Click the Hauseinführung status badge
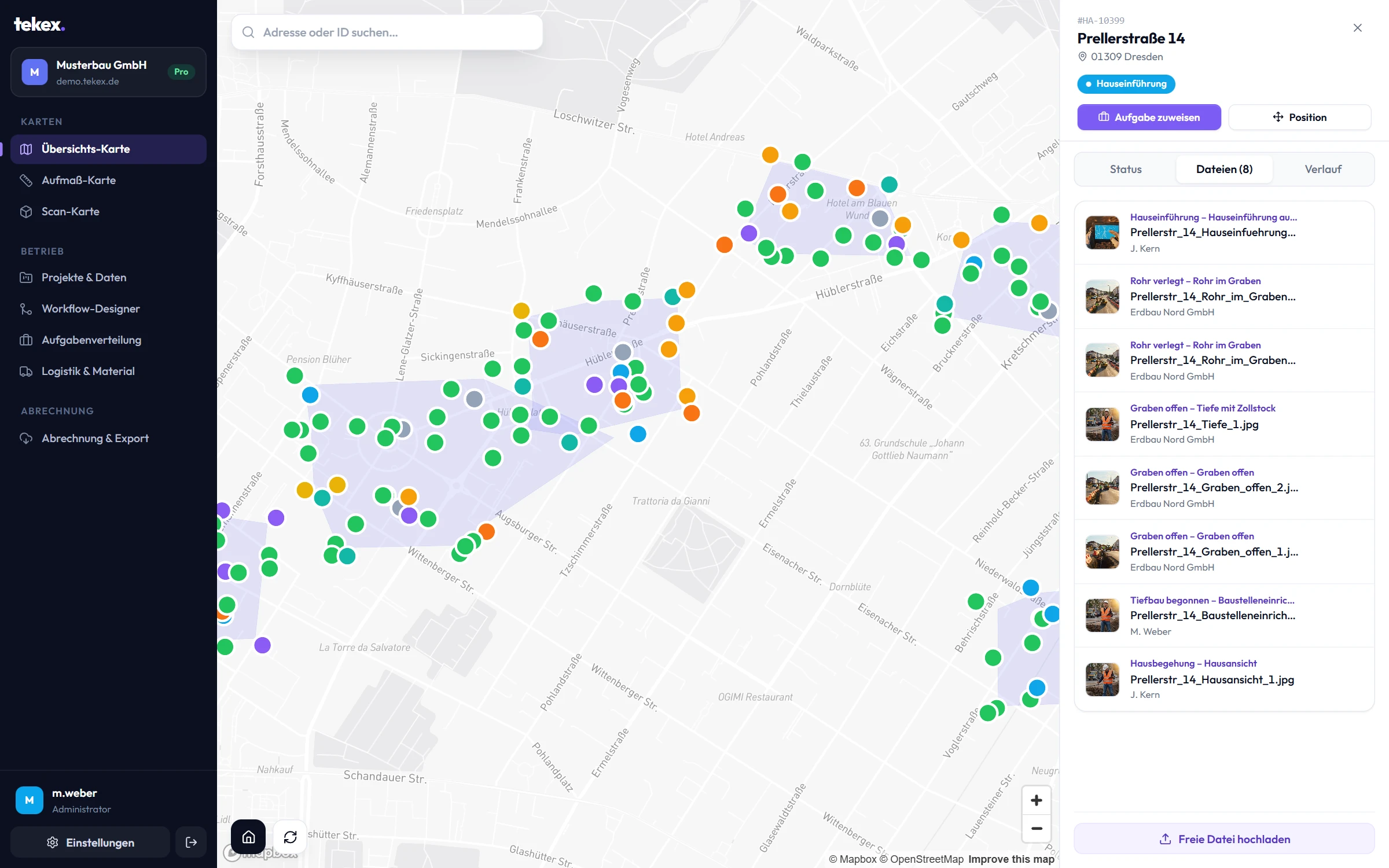This screenshot has width=1389, height=868. tap(1126, 84)
